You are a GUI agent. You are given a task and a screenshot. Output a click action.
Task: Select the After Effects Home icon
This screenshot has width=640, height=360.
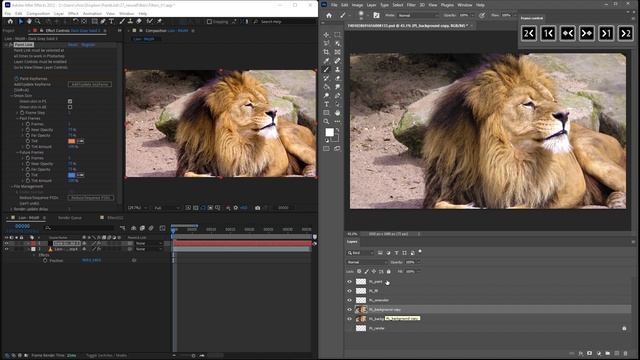[10, 22]
